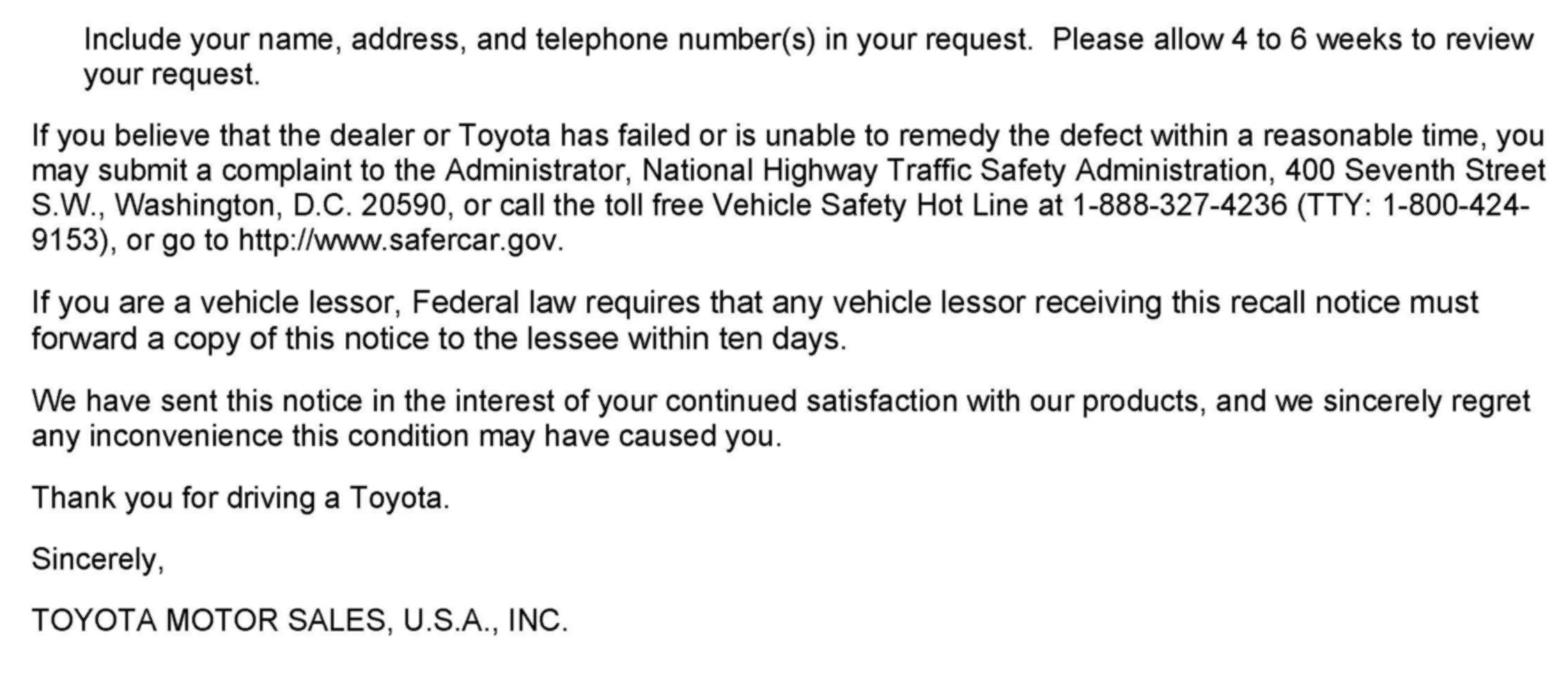Click 'your request.' on the second line
Screen dimensions: 1568x674
point(172,75)
